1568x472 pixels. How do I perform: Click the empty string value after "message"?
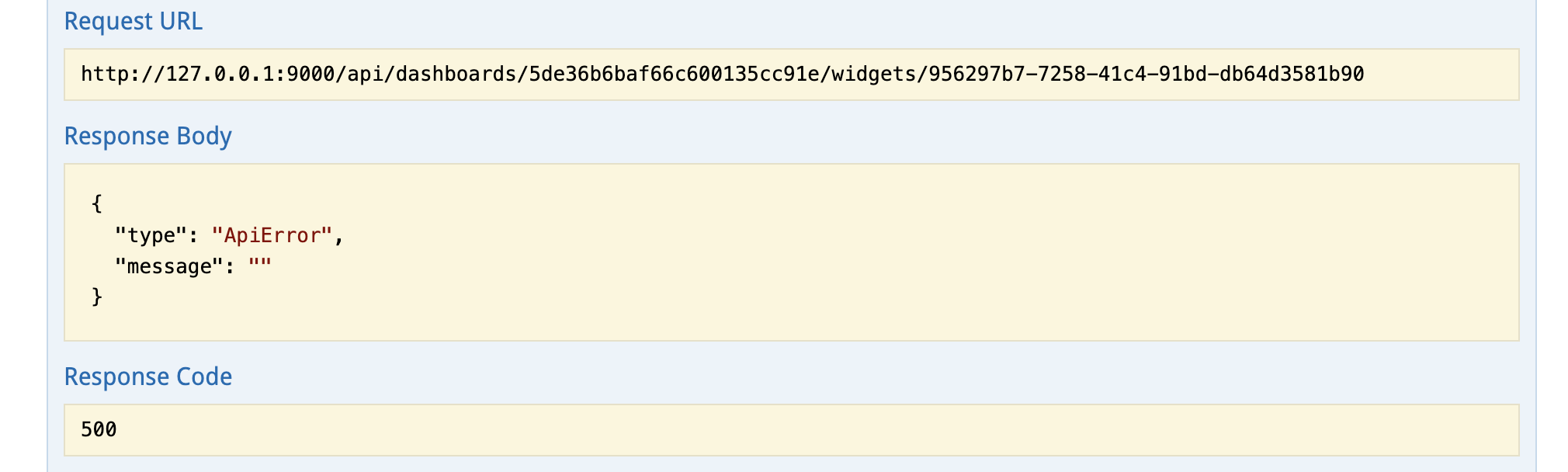(262, 265)
